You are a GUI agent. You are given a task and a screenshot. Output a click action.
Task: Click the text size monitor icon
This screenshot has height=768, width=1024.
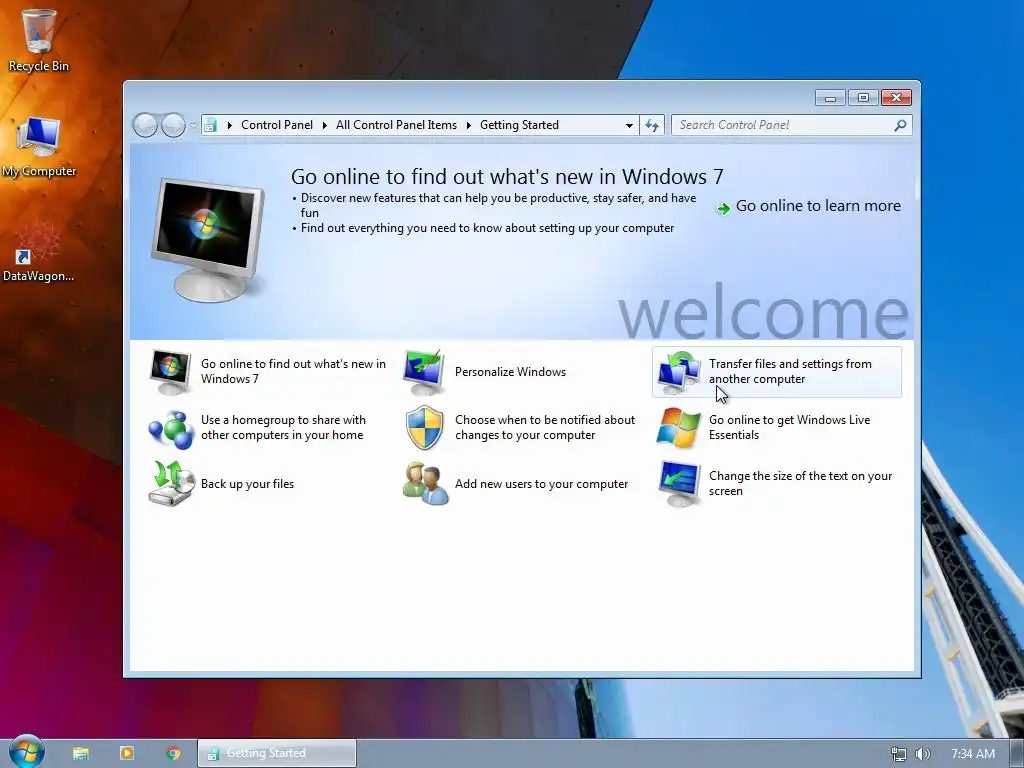(x=679, y=483)
